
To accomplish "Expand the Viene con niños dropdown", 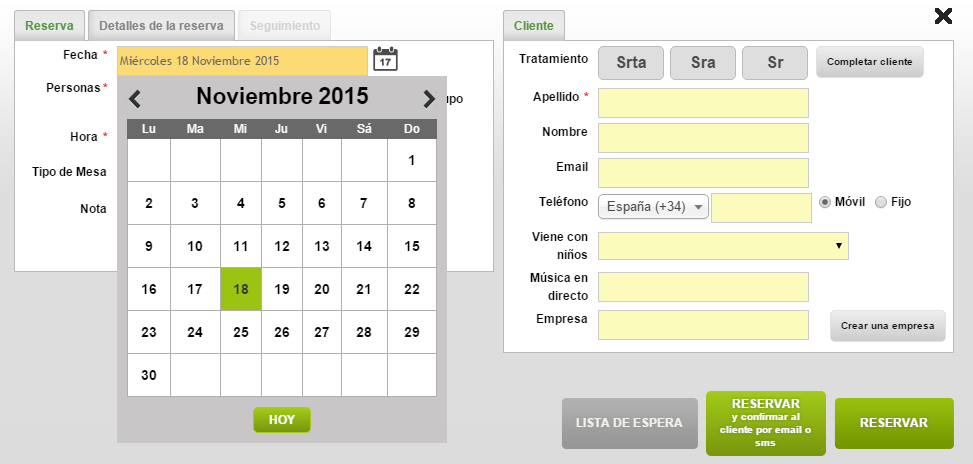I will click(723, 246).
